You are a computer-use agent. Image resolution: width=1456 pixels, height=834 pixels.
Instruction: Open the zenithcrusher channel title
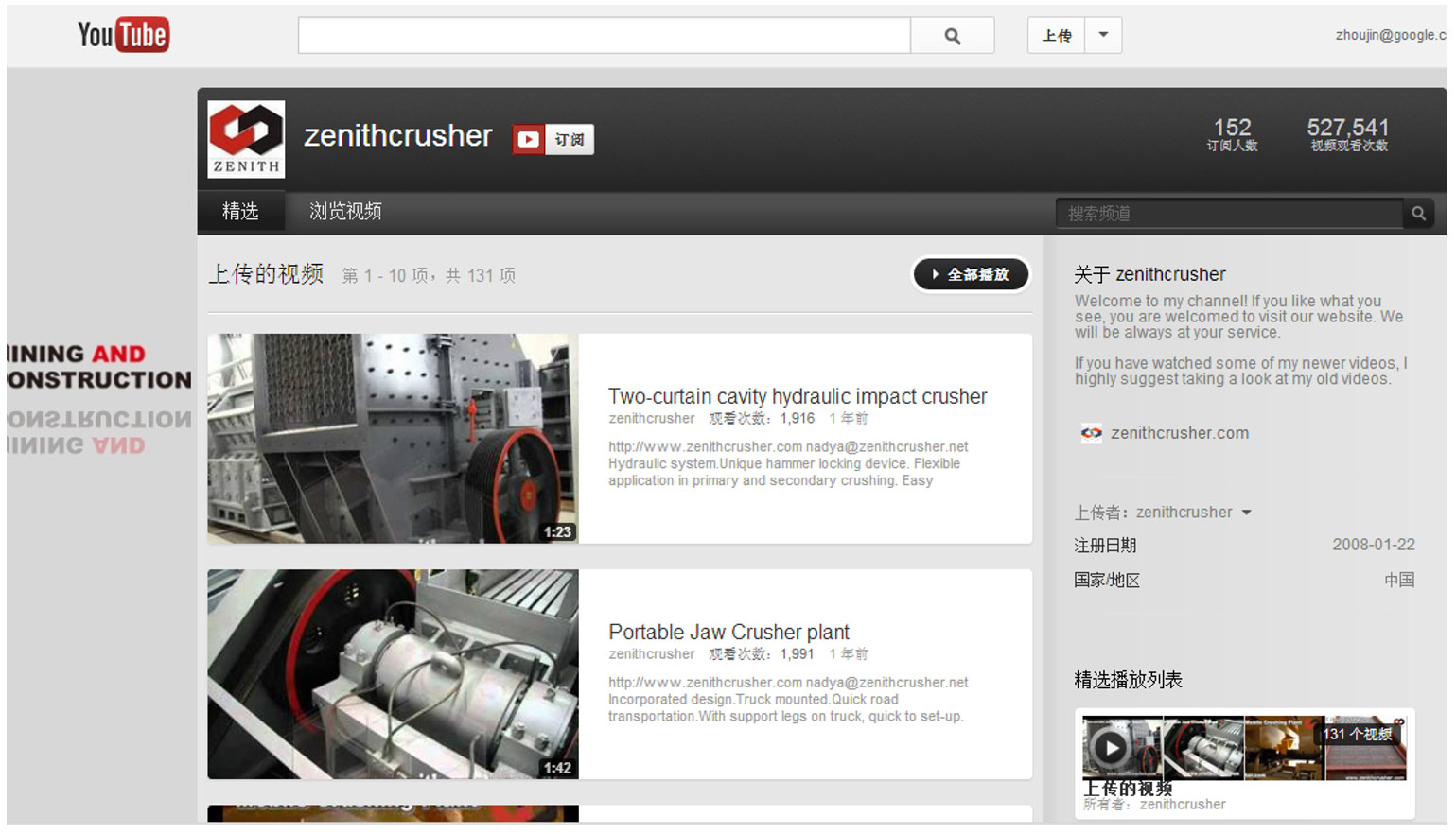pos(397,136)
